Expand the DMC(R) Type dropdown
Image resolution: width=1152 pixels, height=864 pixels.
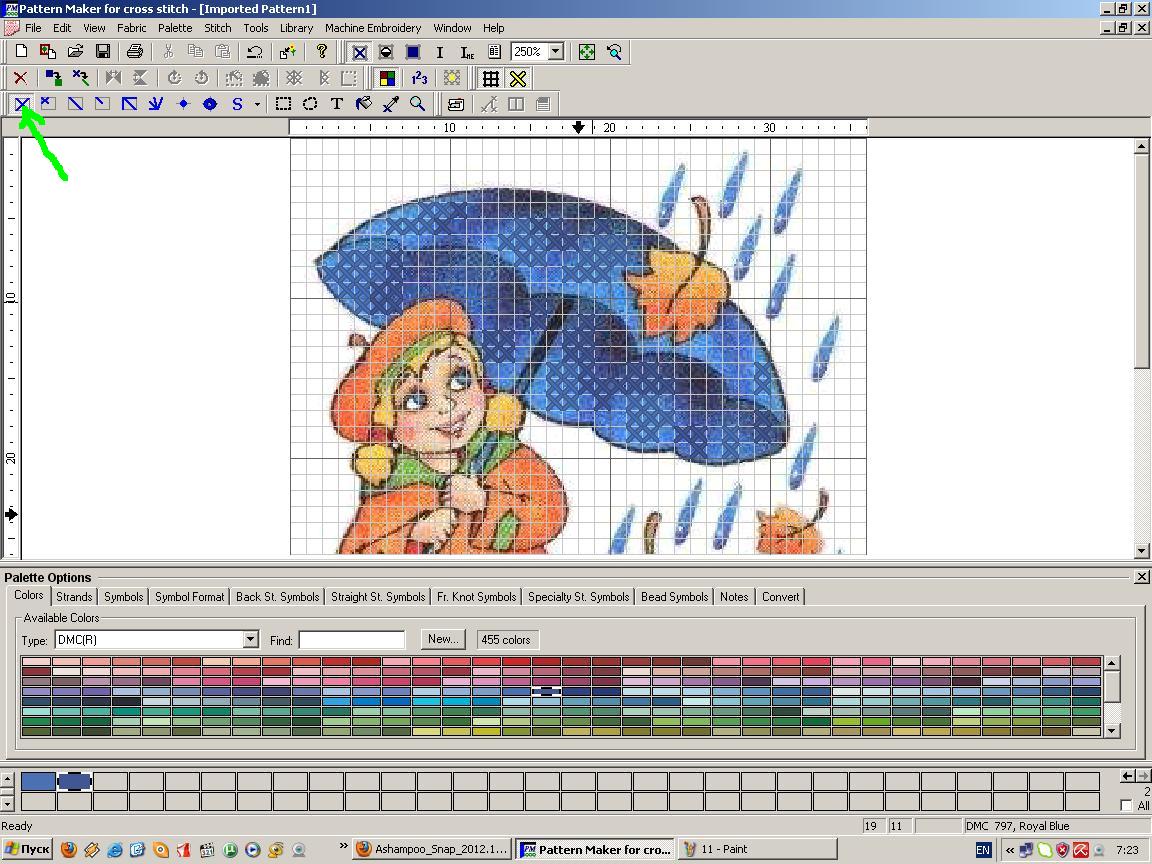[250, 640]
